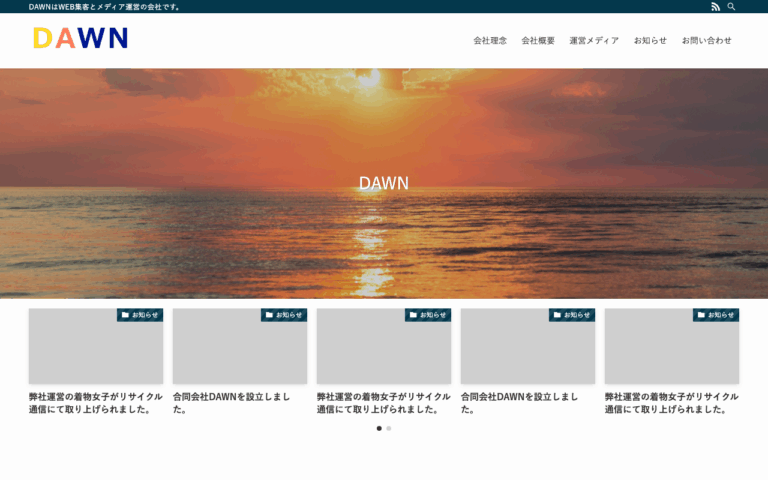Open 会社概要 menu item

tap(538, 41)
